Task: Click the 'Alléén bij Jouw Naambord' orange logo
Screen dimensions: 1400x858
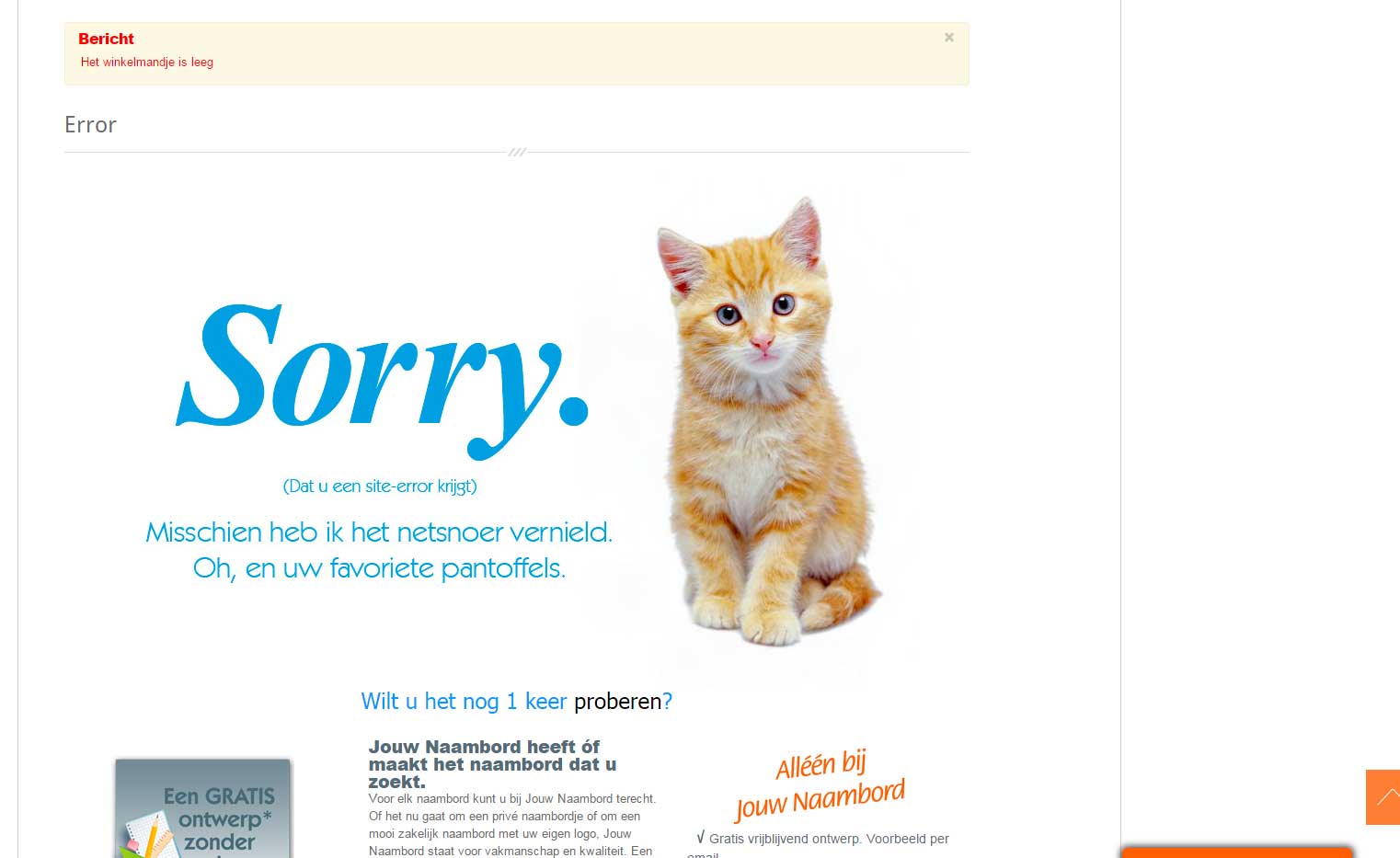Action: pos(820,784)
